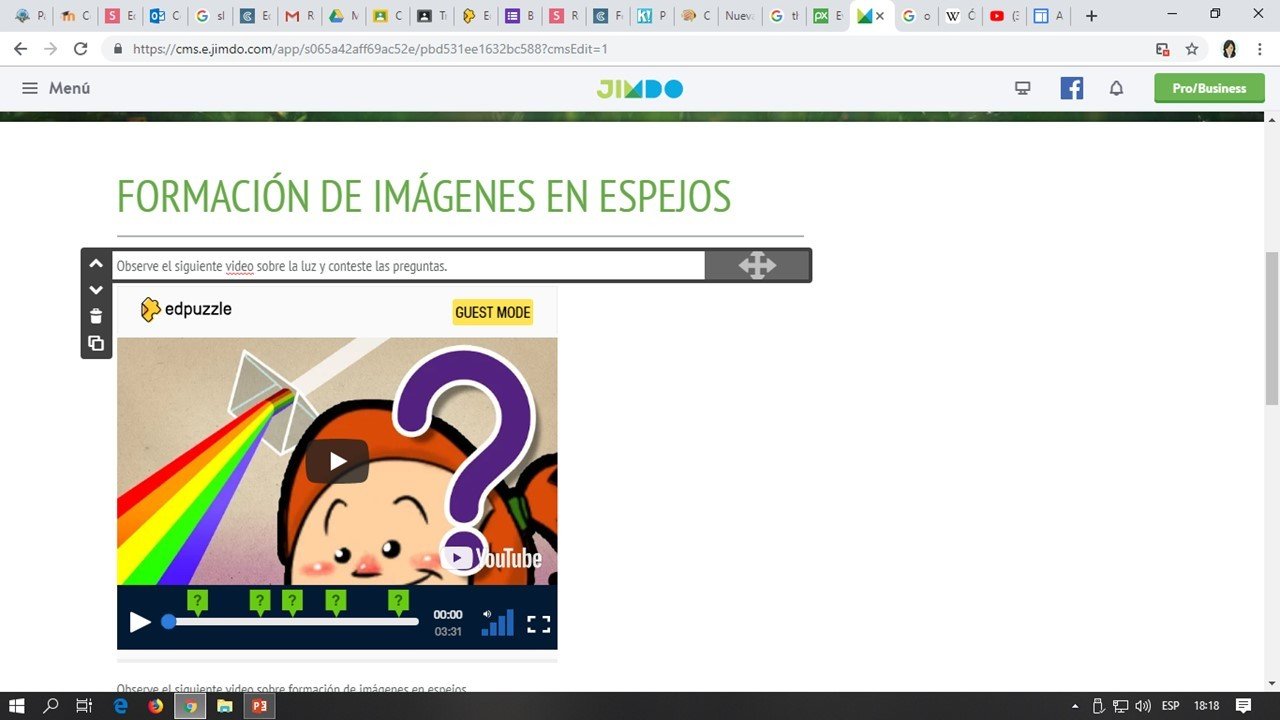Click the Pro/Business upgrade button

(1209, 88)
